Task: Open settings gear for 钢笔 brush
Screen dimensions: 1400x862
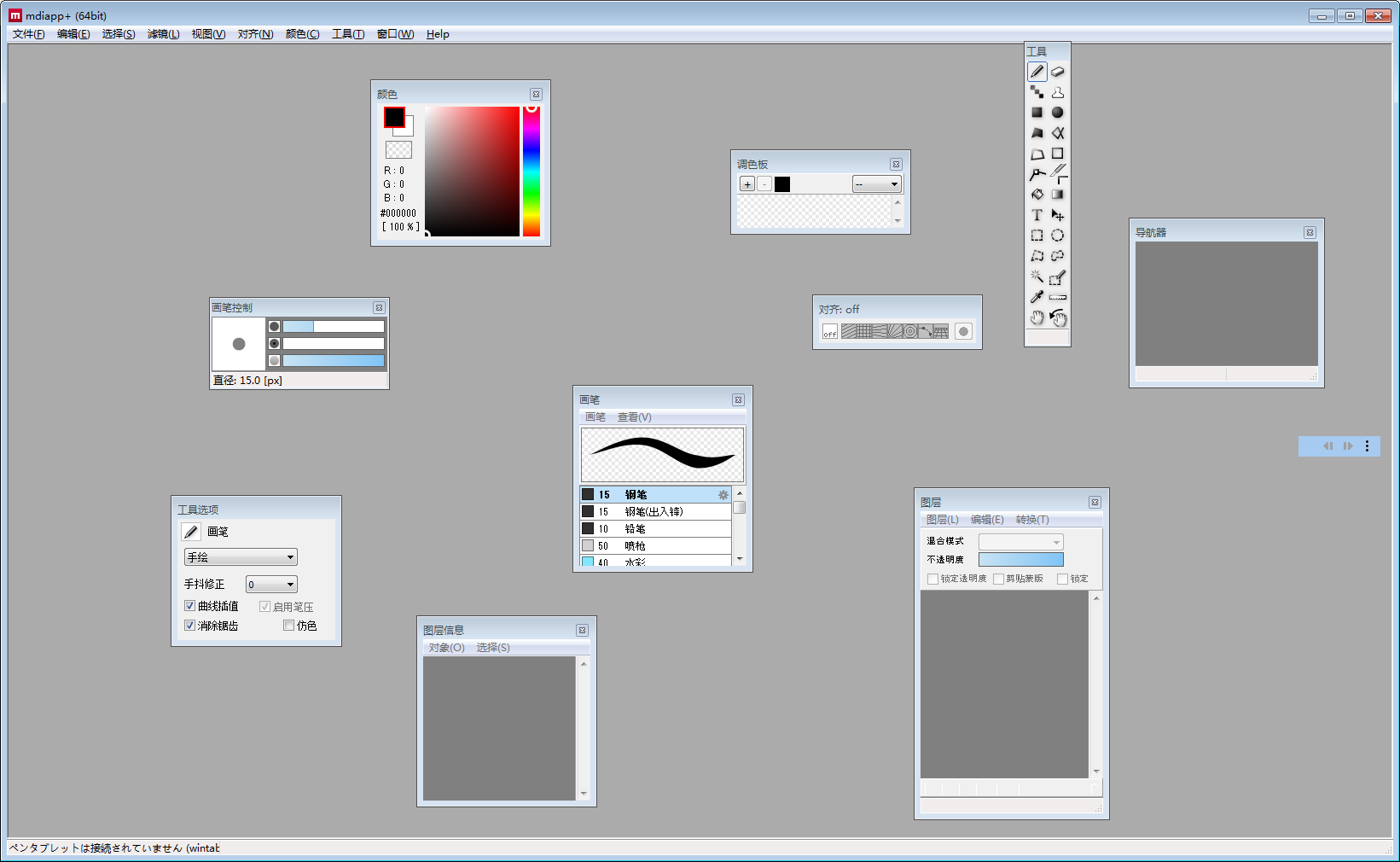Action: point(723,495)
